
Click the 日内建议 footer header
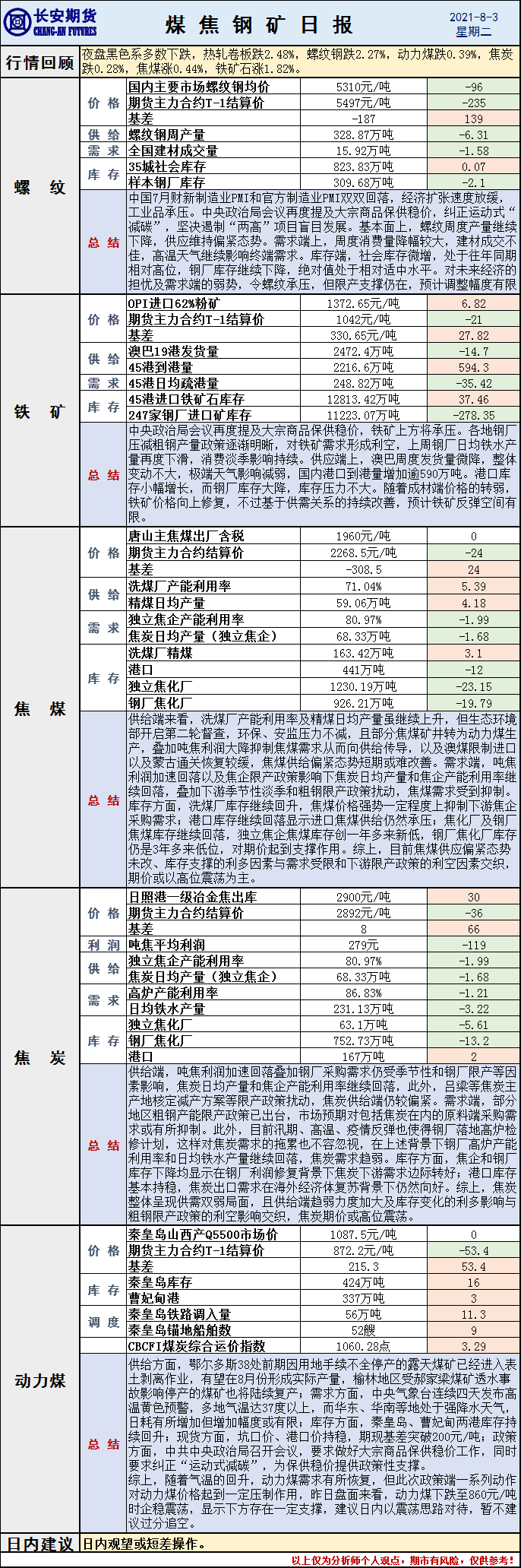click(x=39, y=1544)
